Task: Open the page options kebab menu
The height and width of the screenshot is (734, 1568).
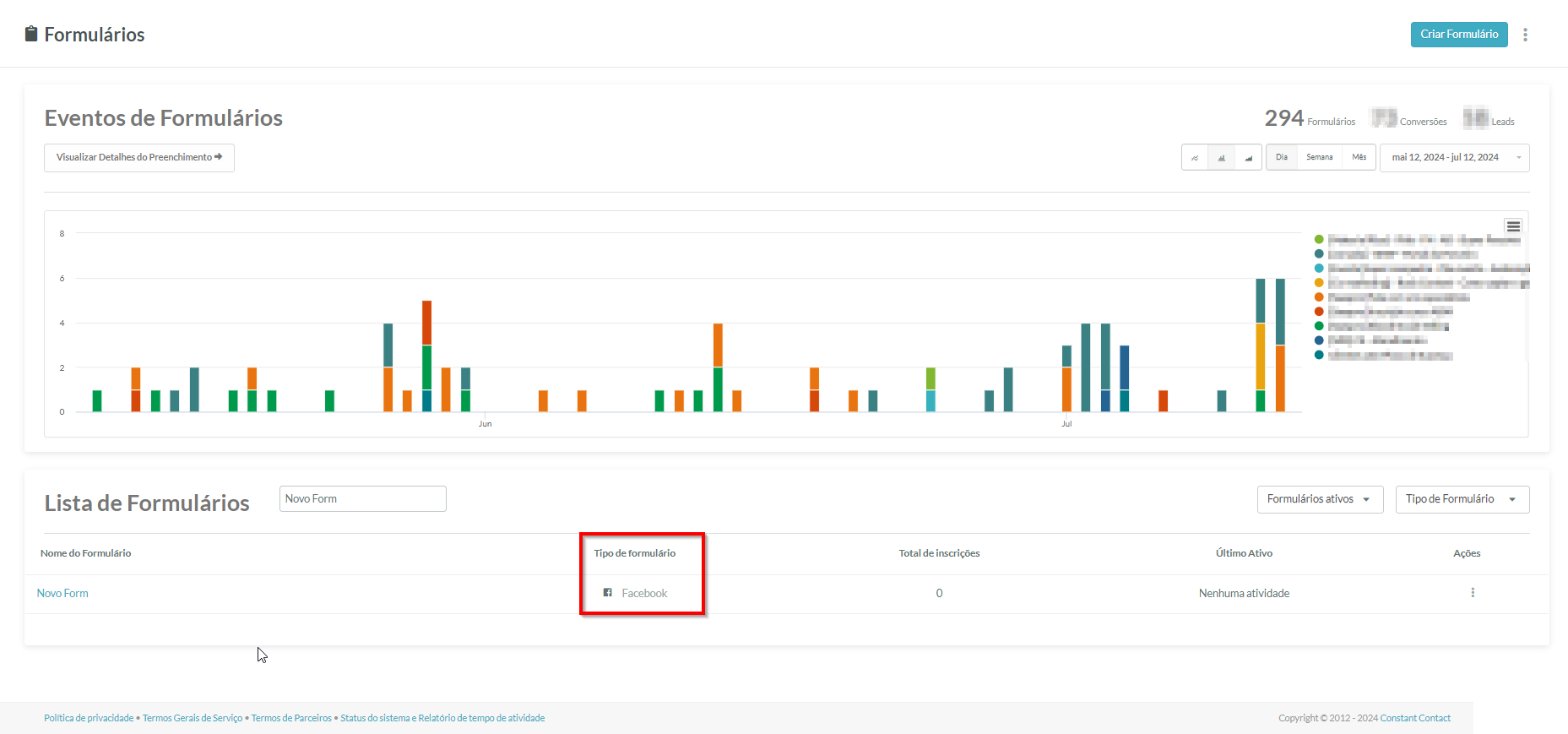Action: (1525, 35)
